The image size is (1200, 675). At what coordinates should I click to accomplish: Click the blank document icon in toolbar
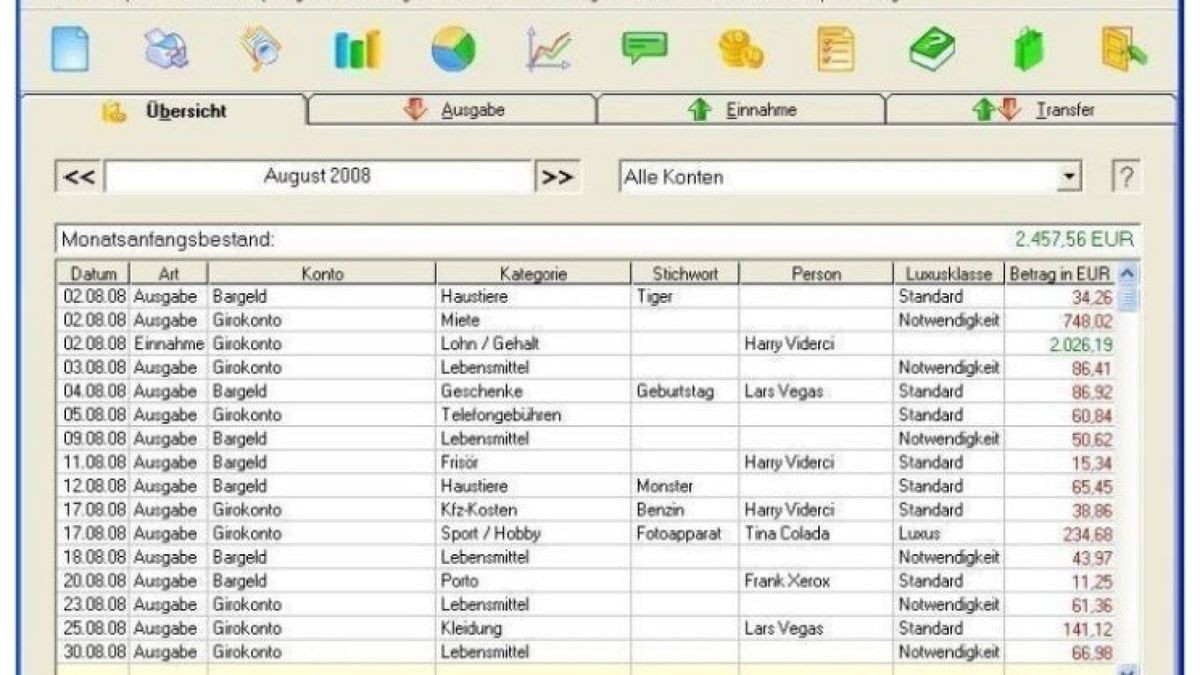pyautogui.click(x=70, y=50)
